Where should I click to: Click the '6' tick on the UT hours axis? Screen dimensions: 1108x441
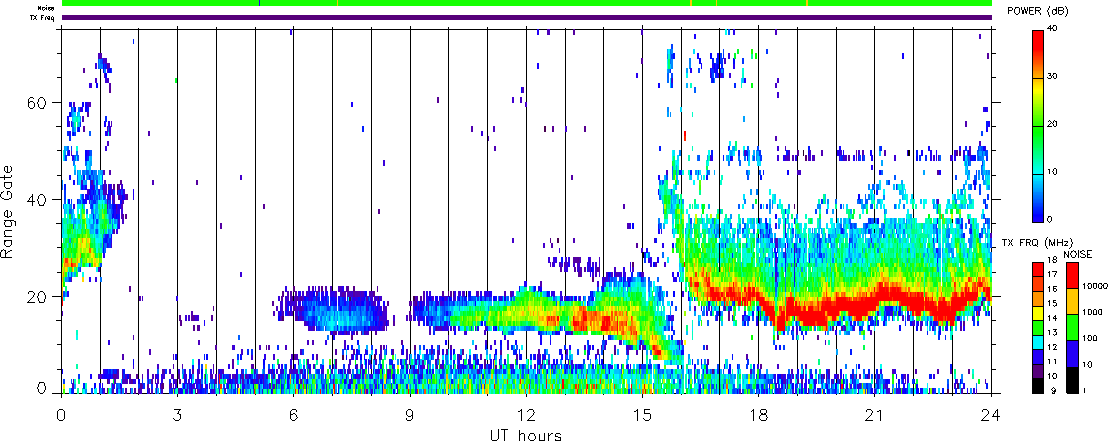click(x=293, y=415)
